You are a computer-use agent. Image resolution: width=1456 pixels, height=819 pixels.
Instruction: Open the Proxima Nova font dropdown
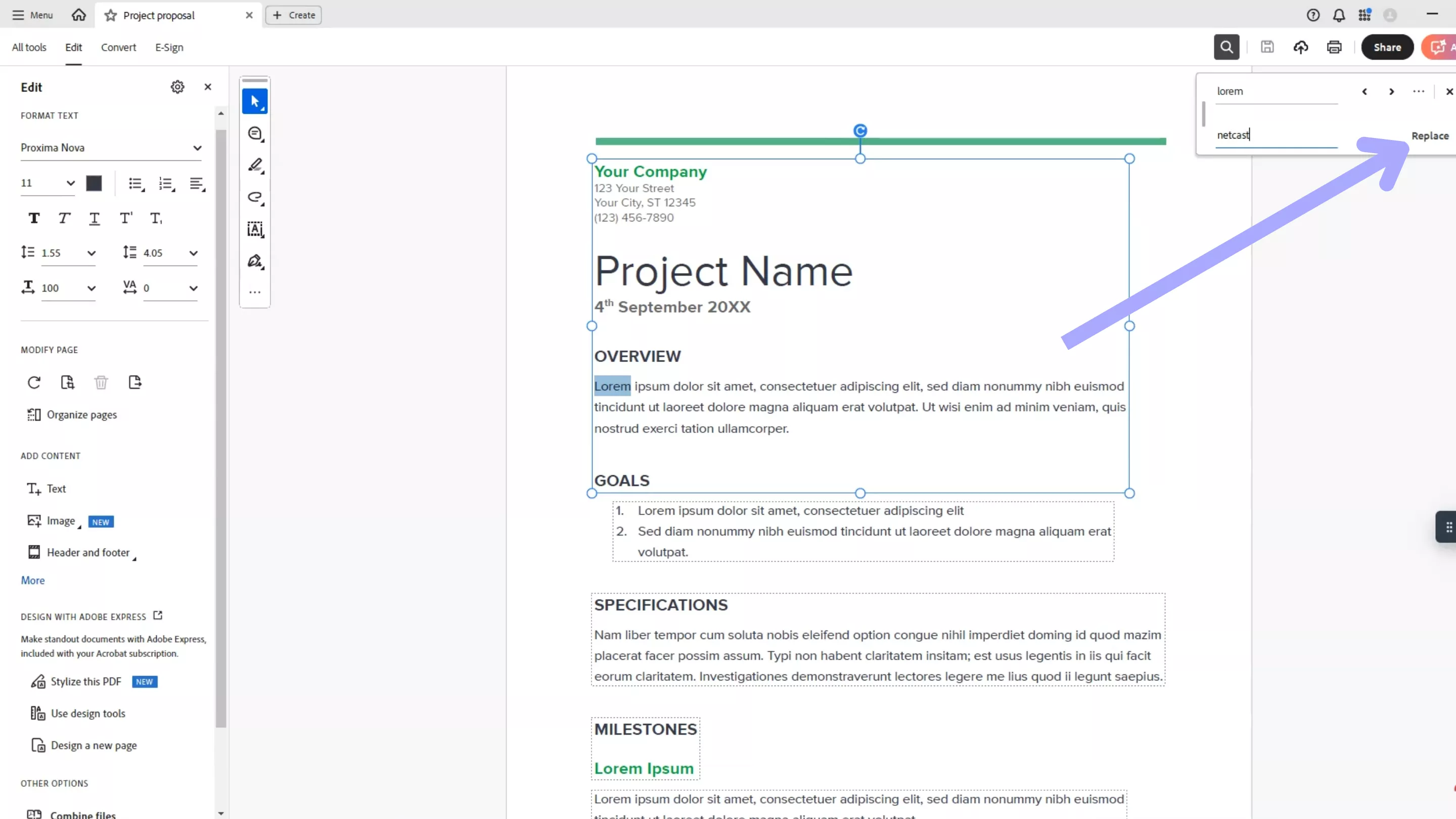click(111, 148)
